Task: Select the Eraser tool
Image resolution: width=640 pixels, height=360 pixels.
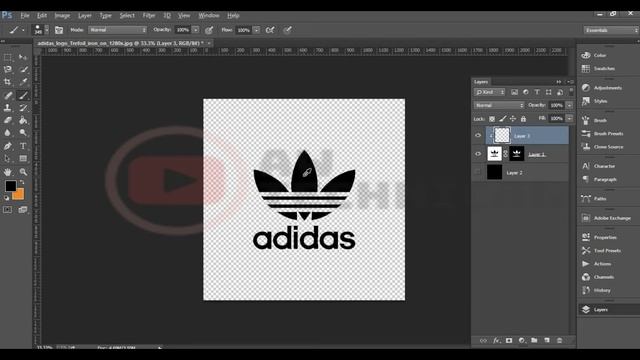Action: 7,120
